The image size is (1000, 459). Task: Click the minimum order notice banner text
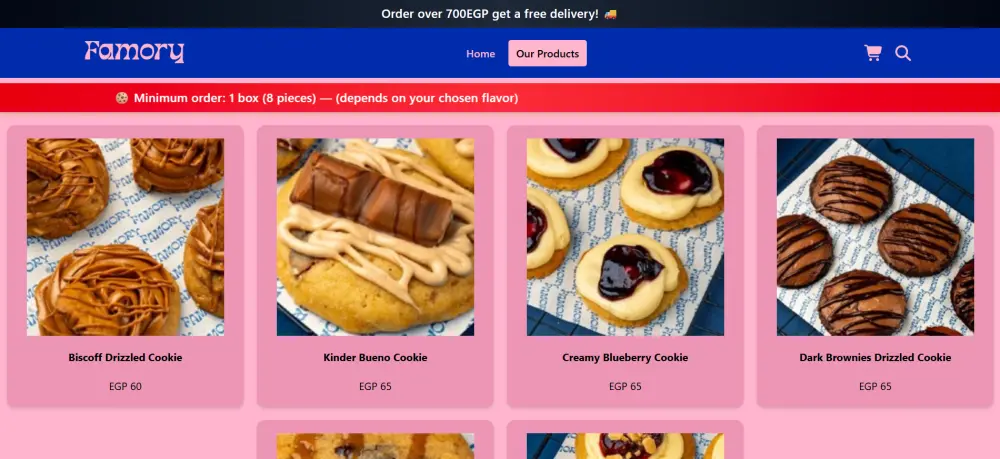pos(326,98)
